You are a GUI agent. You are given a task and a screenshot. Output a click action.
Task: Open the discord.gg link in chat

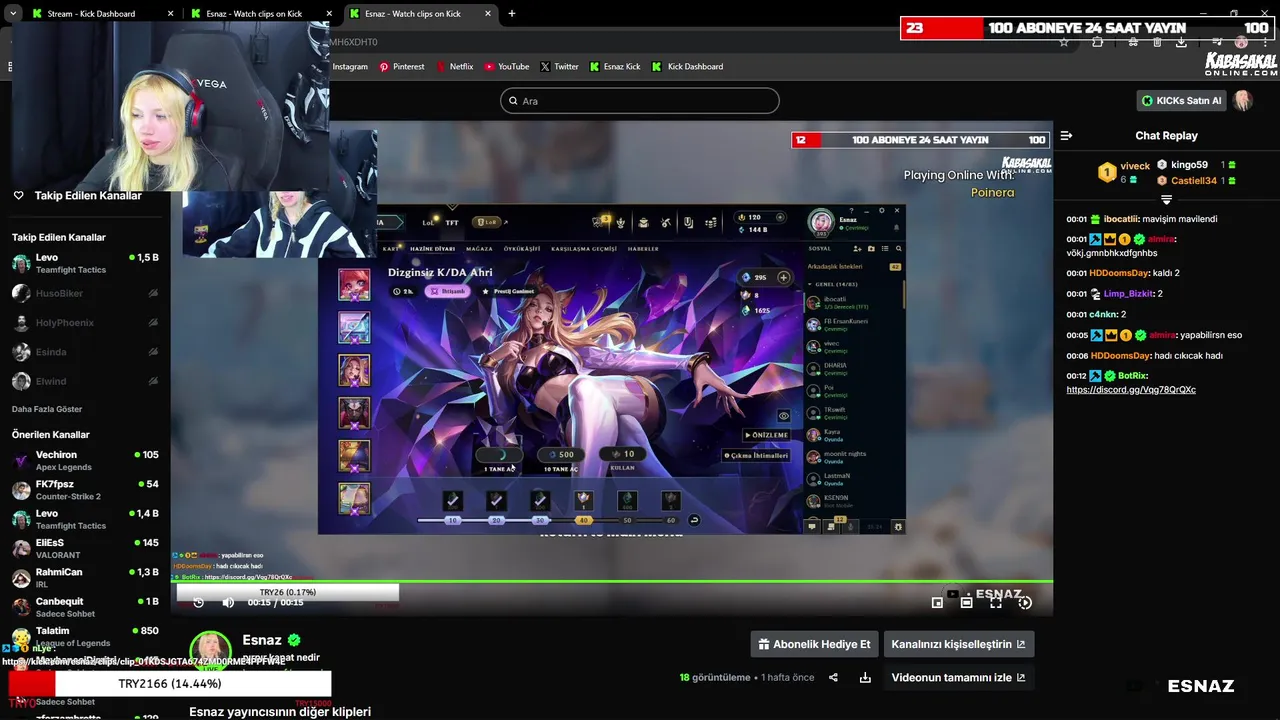(x=1131, y=390)
